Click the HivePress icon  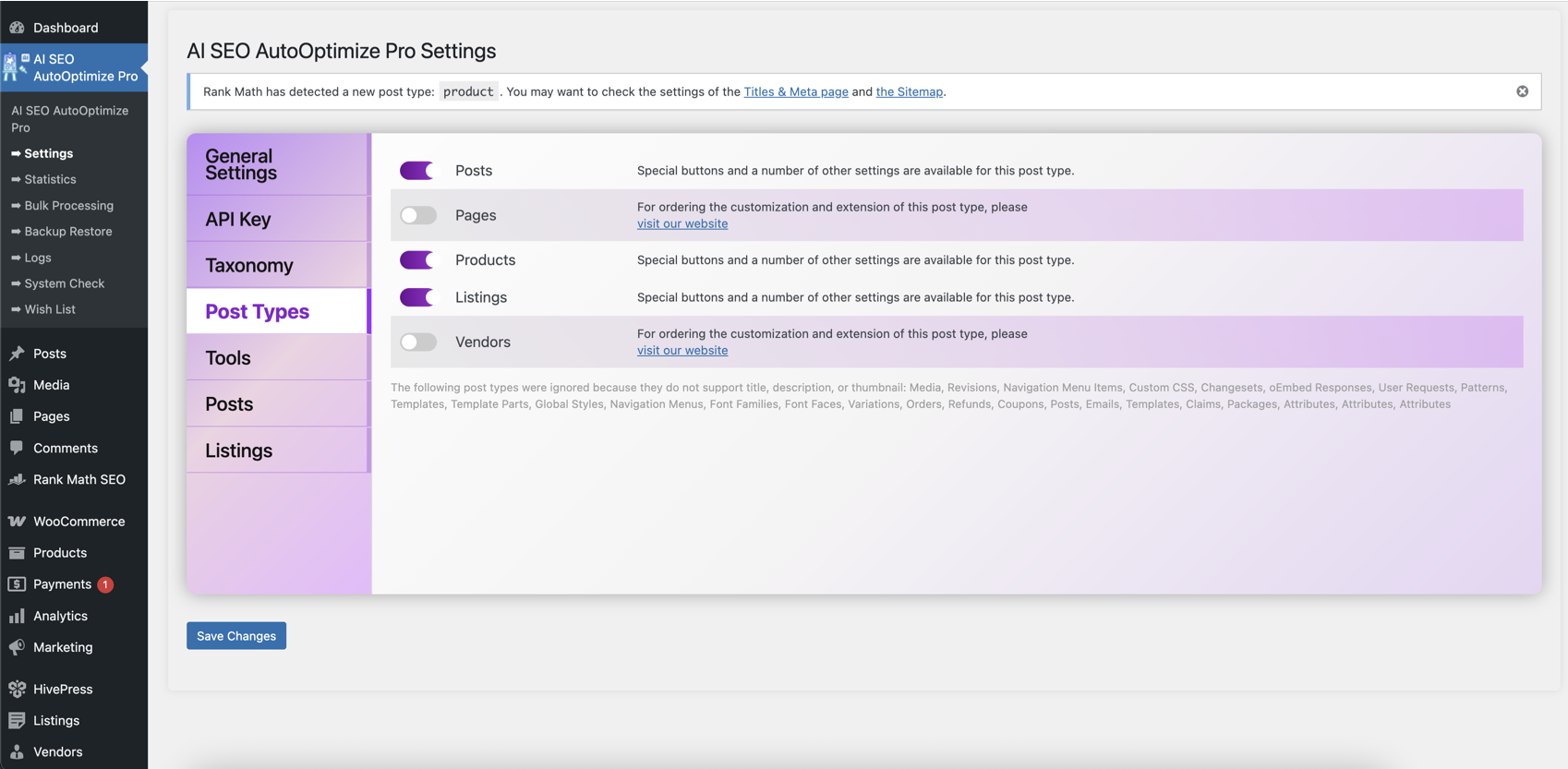[x=17, y=690]
